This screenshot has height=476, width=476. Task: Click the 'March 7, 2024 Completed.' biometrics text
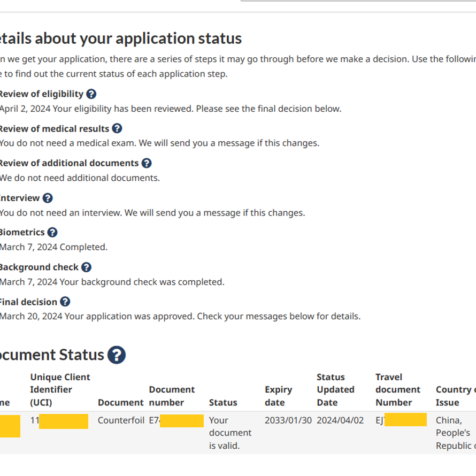pos(54,247)
